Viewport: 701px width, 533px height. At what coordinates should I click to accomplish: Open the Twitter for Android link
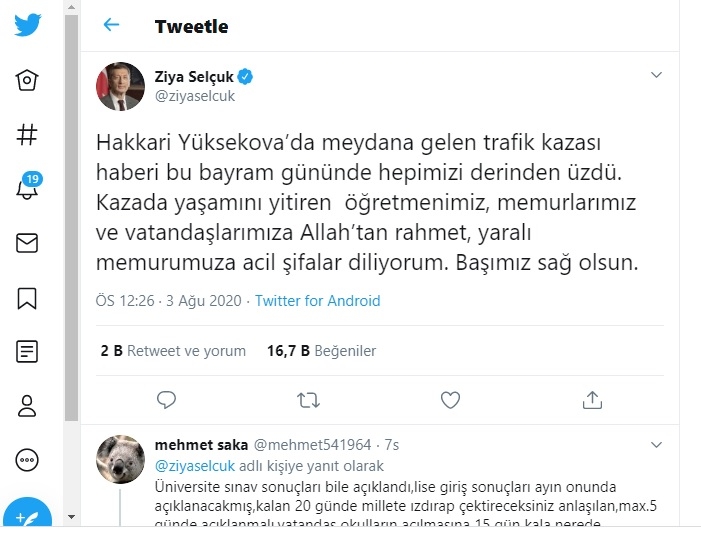tap(317, 300)
